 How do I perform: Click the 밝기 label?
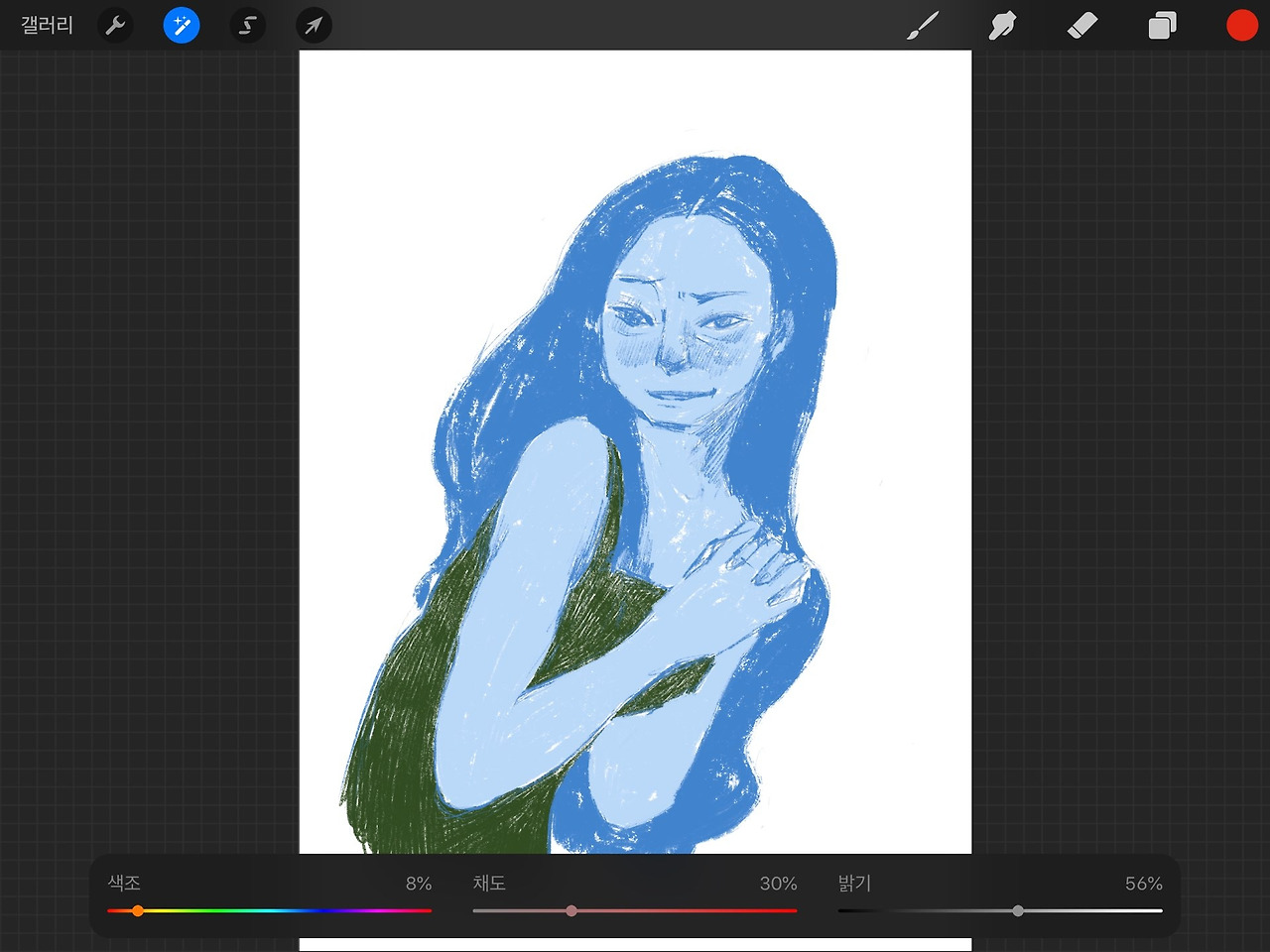[854, 883]
